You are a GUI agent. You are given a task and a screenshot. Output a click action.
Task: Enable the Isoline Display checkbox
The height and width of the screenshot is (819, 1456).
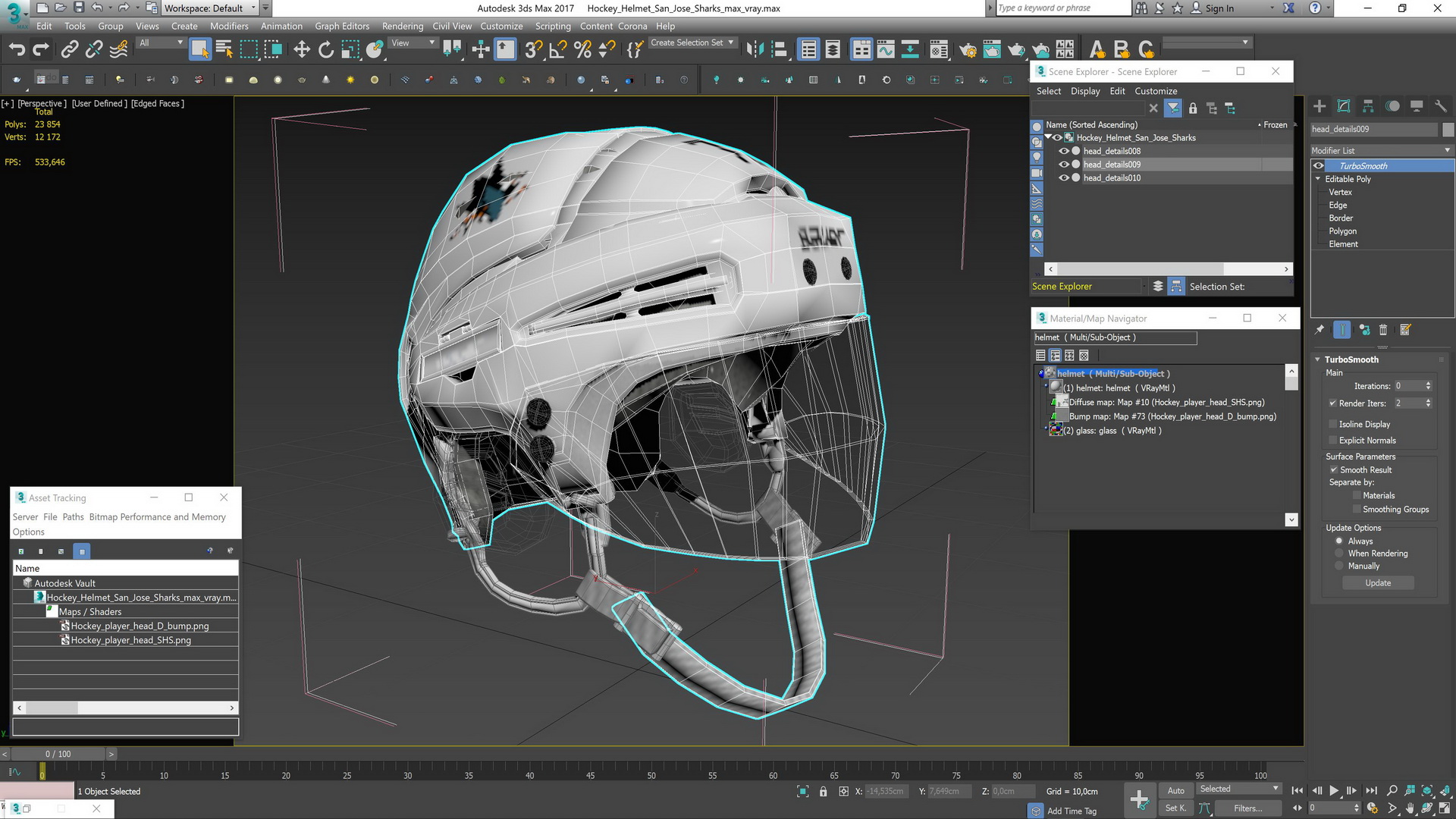pyautogui.click(x=1333, y=425)
